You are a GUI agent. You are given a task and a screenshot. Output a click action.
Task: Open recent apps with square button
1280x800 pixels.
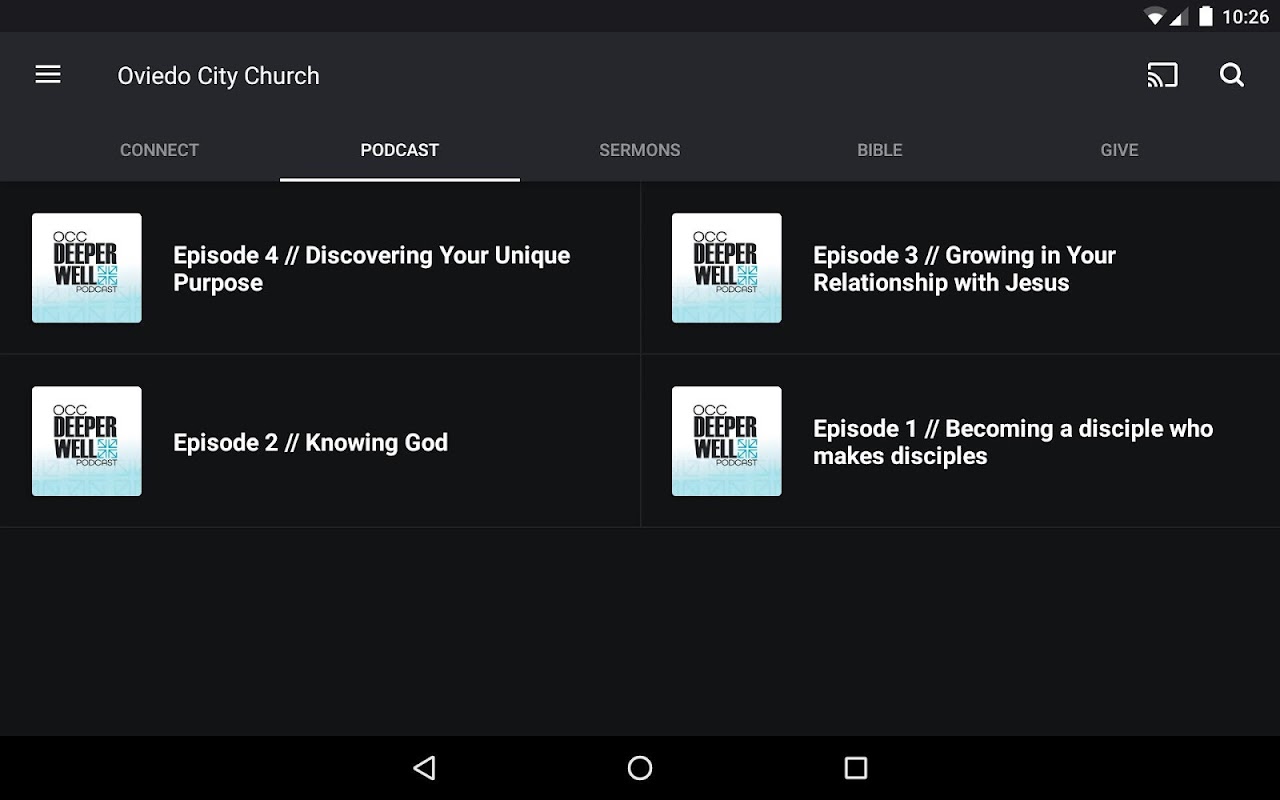click(856, 768)
